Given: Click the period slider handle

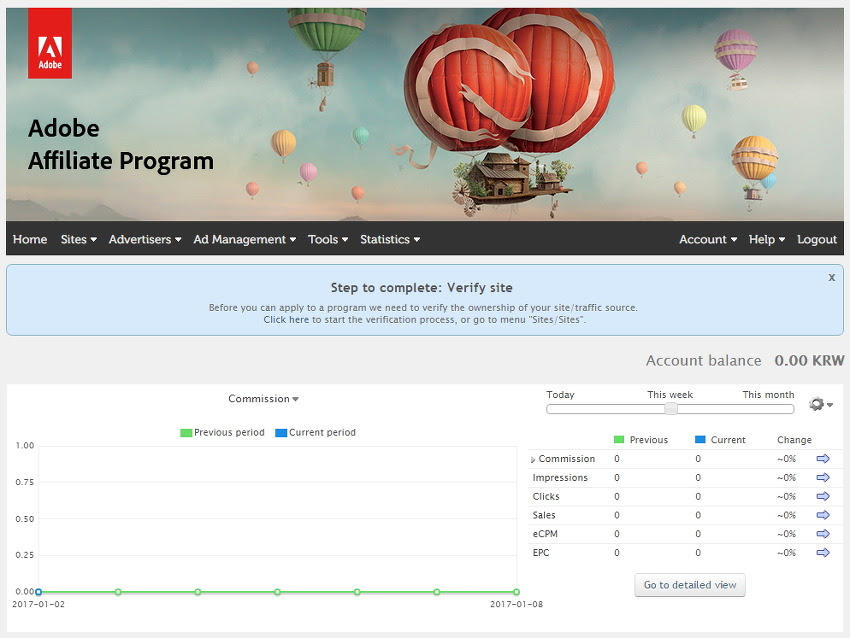Looking at the screenshot, I should (671, 409).
